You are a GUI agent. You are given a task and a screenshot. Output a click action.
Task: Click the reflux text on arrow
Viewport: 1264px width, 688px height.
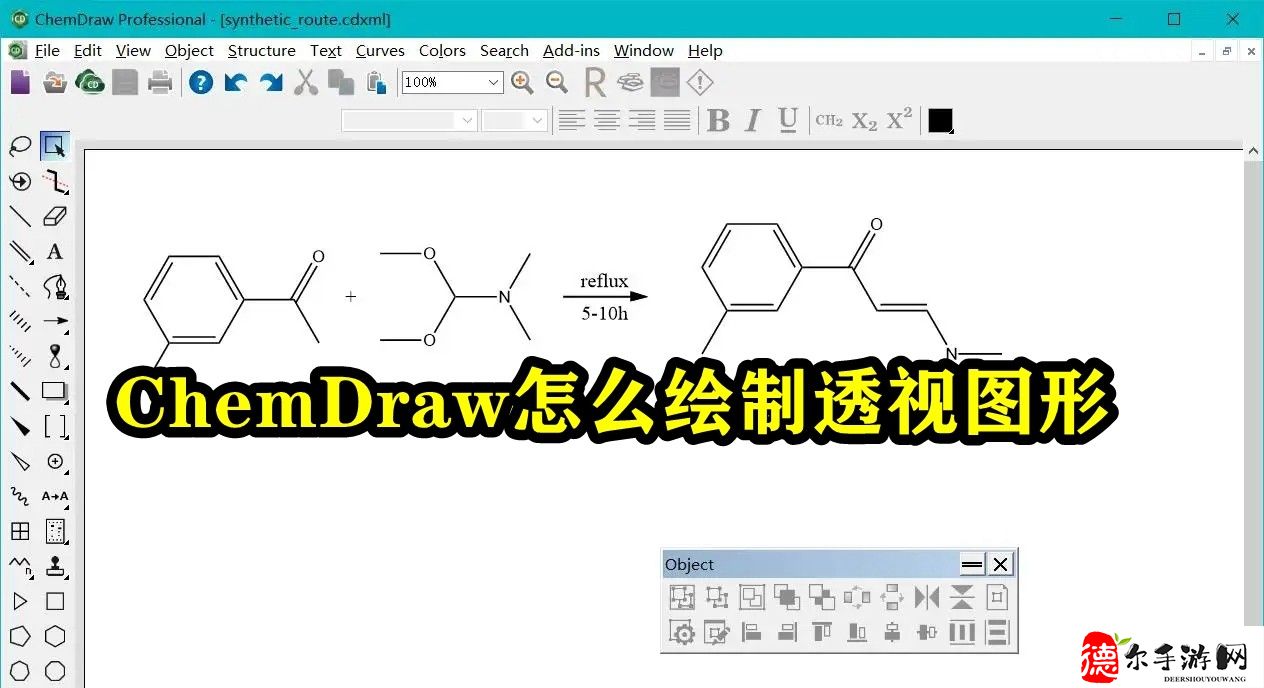[x=604, y=281]
